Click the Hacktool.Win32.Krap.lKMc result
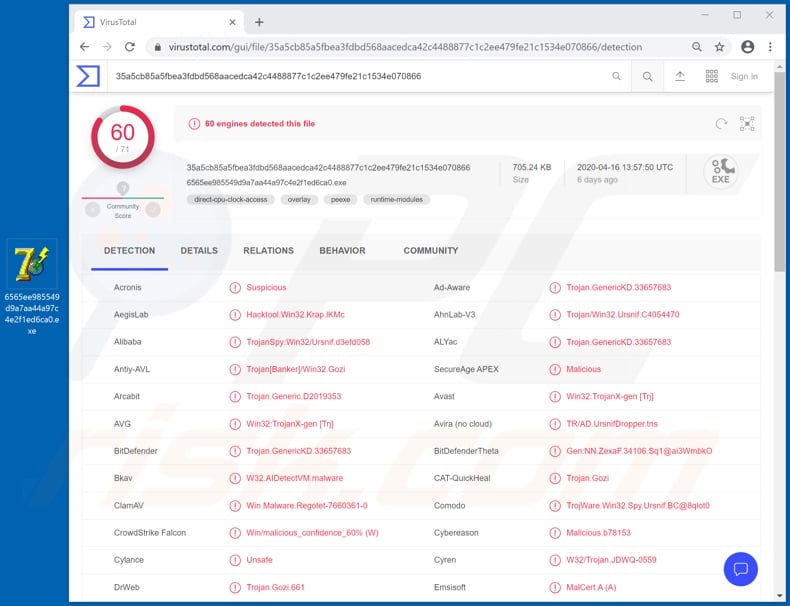Image resolution: width=790 pixels, height=606 pixels. (295, 315)
